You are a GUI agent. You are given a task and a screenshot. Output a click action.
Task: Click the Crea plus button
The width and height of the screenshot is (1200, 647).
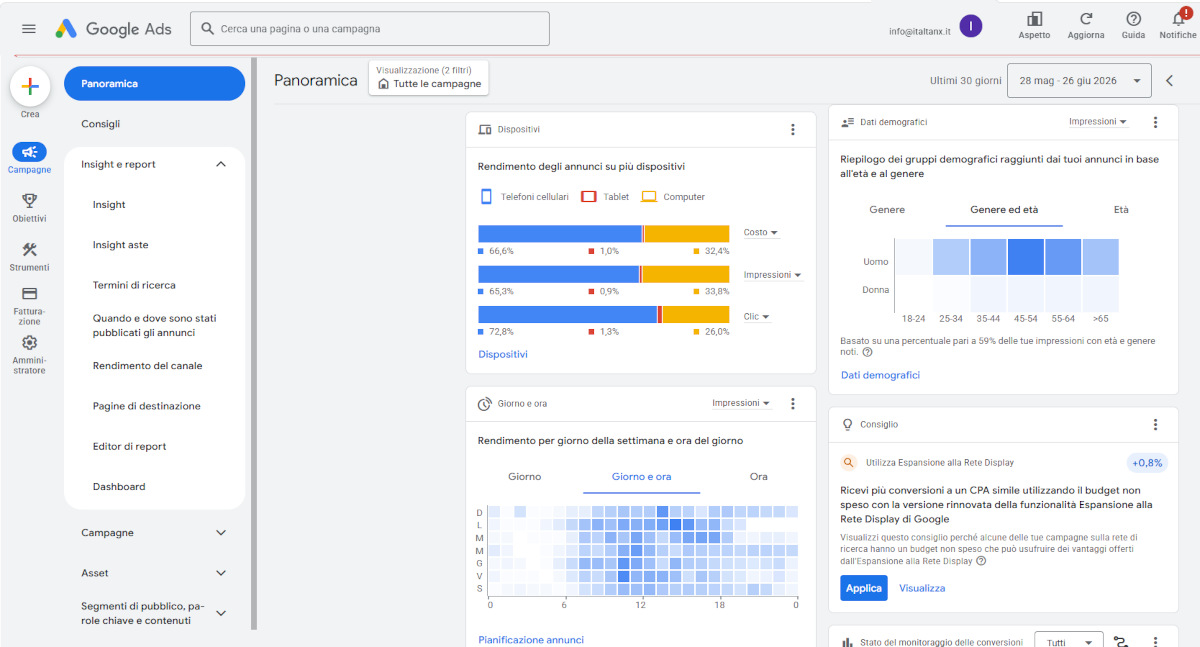click(x=30, y=87)
